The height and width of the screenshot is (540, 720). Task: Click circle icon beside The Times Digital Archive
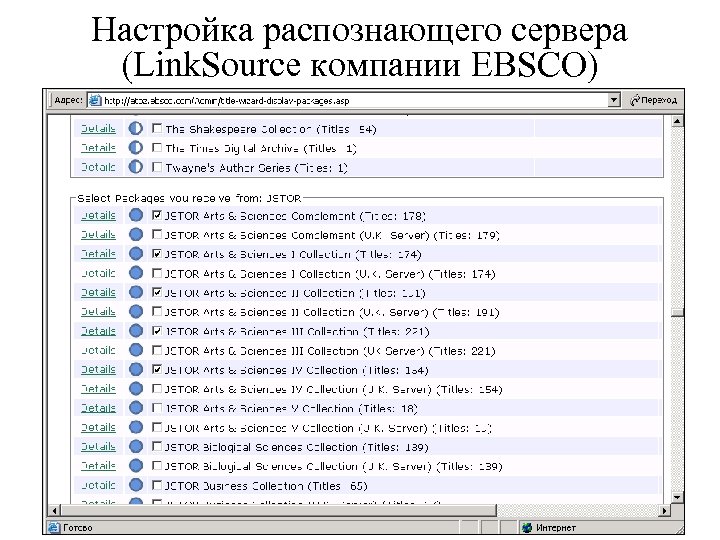click(x=135, y=148)
